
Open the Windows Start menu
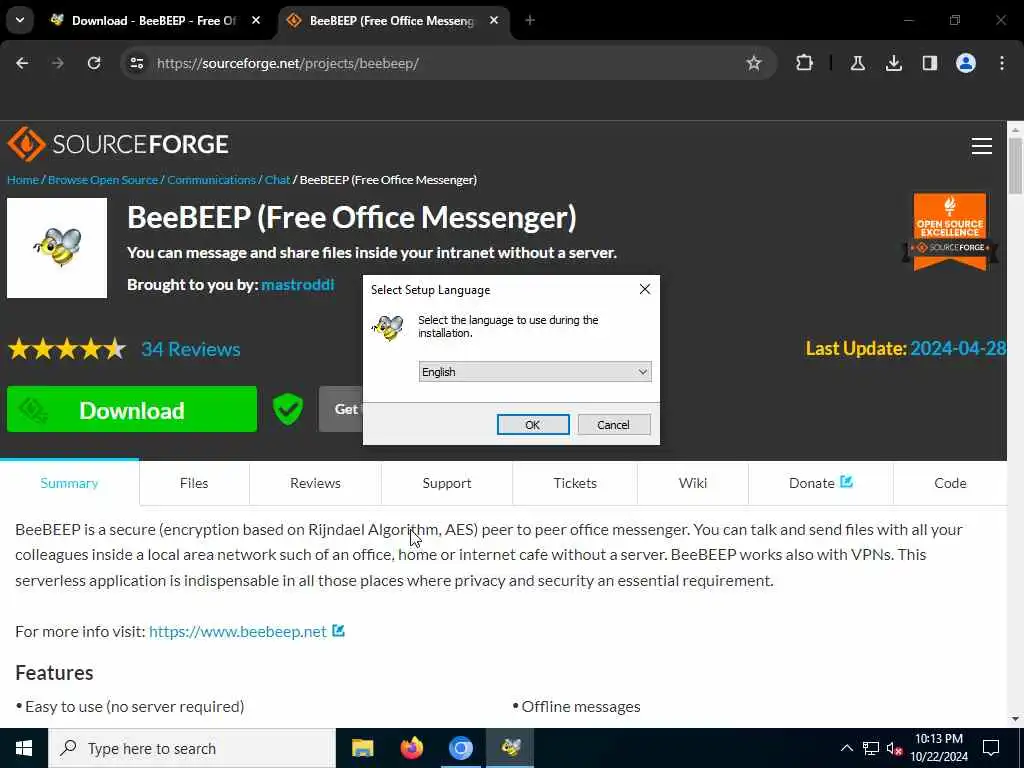click(24, 748)
